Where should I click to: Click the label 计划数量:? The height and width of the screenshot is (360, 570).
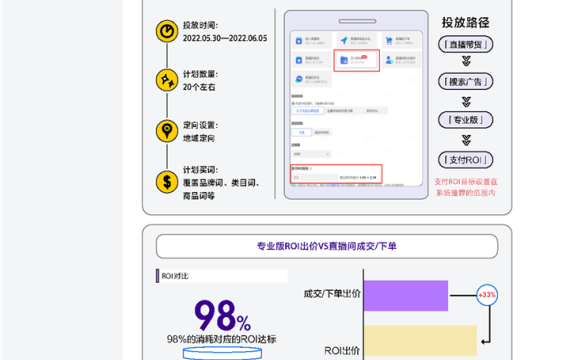(200, 74)
